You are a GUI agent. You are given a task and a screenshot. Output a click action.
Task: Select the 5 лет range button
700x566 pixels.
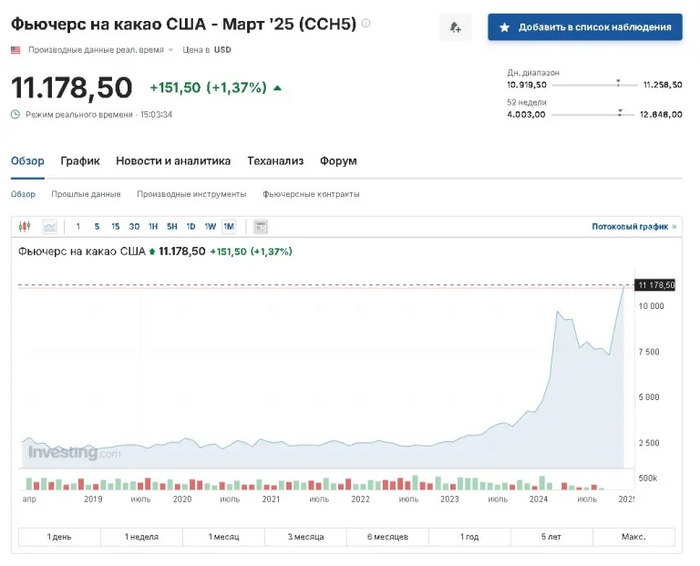[x=552, y=537]
